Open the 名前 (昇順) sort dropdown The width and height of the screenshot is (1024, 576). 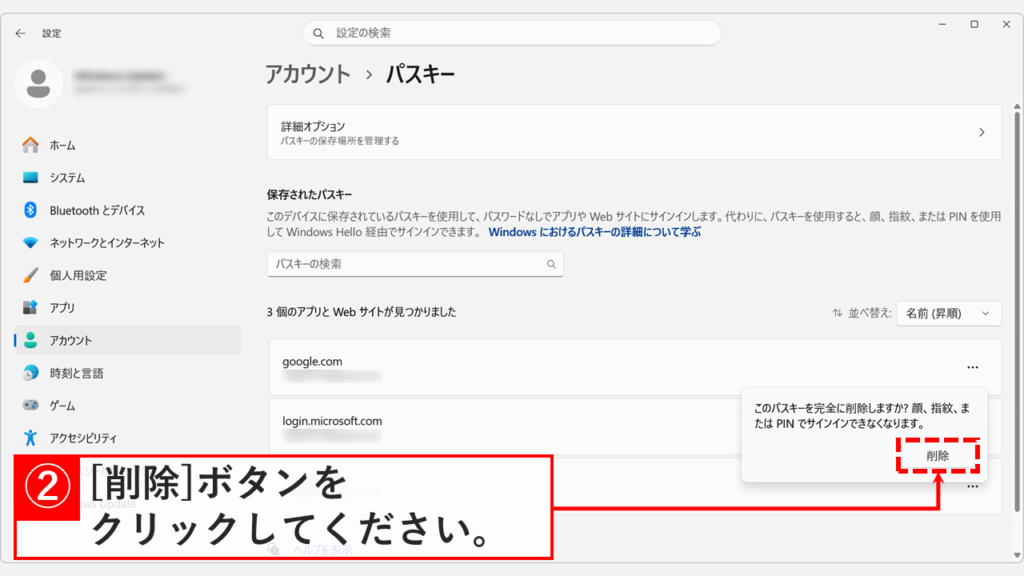pos(948,313)
